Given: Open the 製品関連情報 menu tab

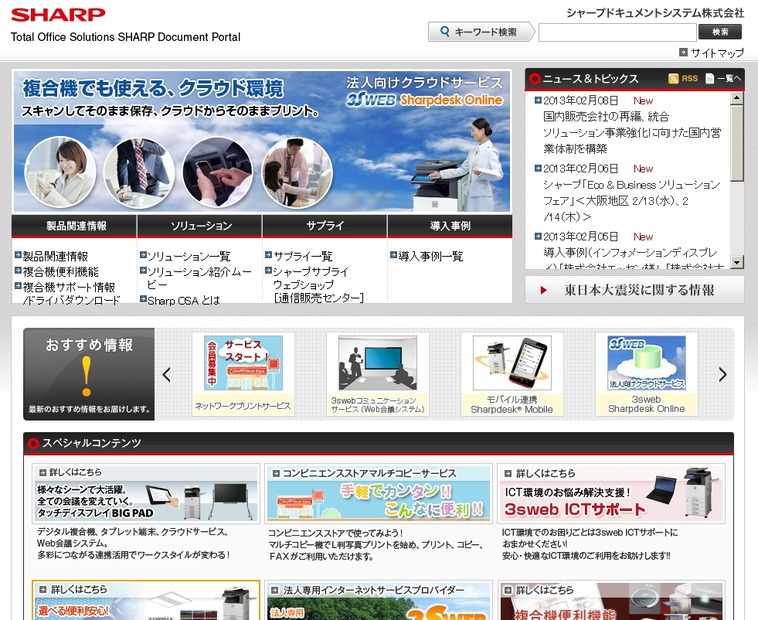Looking at the screenshot, I should click(x=74, y=226).
